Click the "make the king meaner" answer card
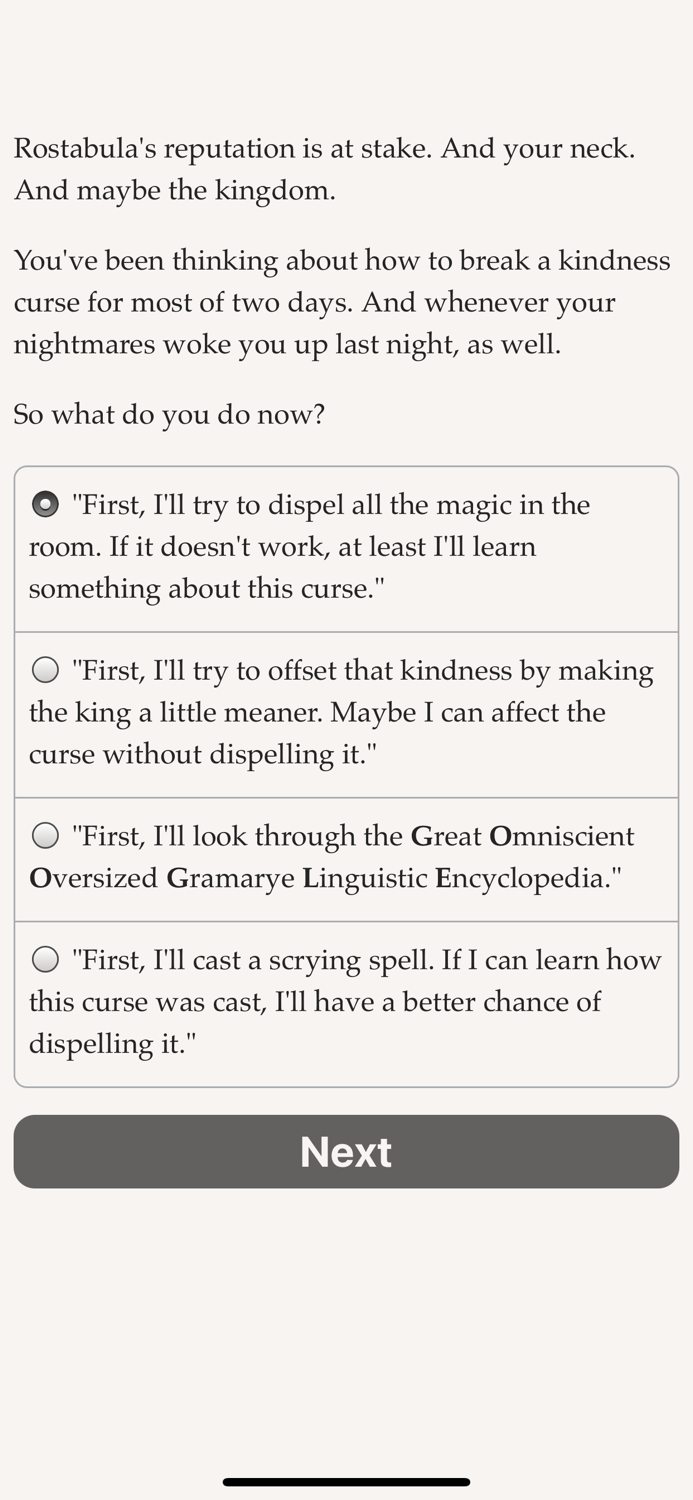Viewport: 693px width, 1500px height. coord(345,712)
